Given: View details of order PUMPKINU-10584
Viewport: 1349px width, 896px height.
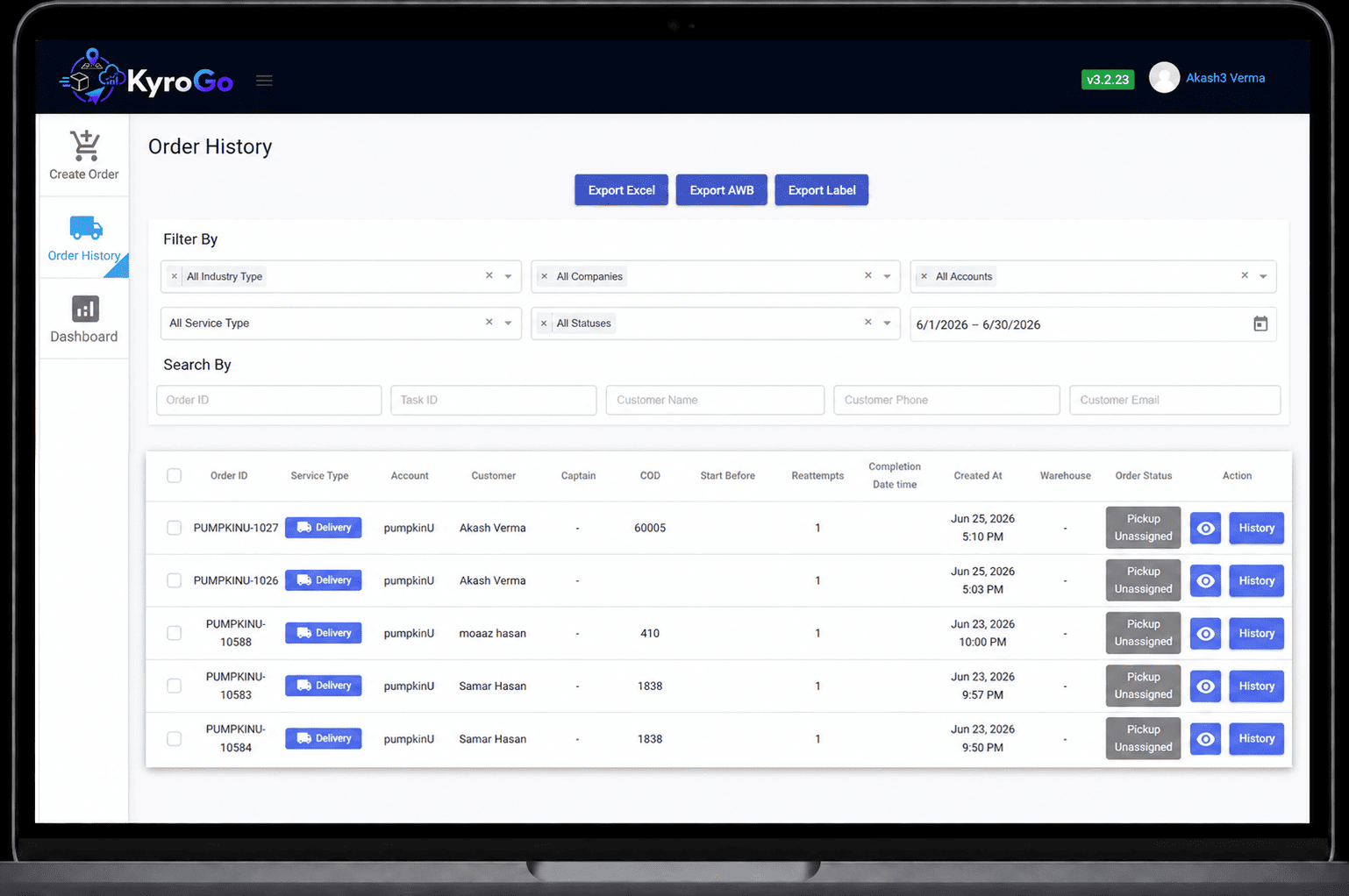Looking at the screenshot, I should tap(1205, 739).
